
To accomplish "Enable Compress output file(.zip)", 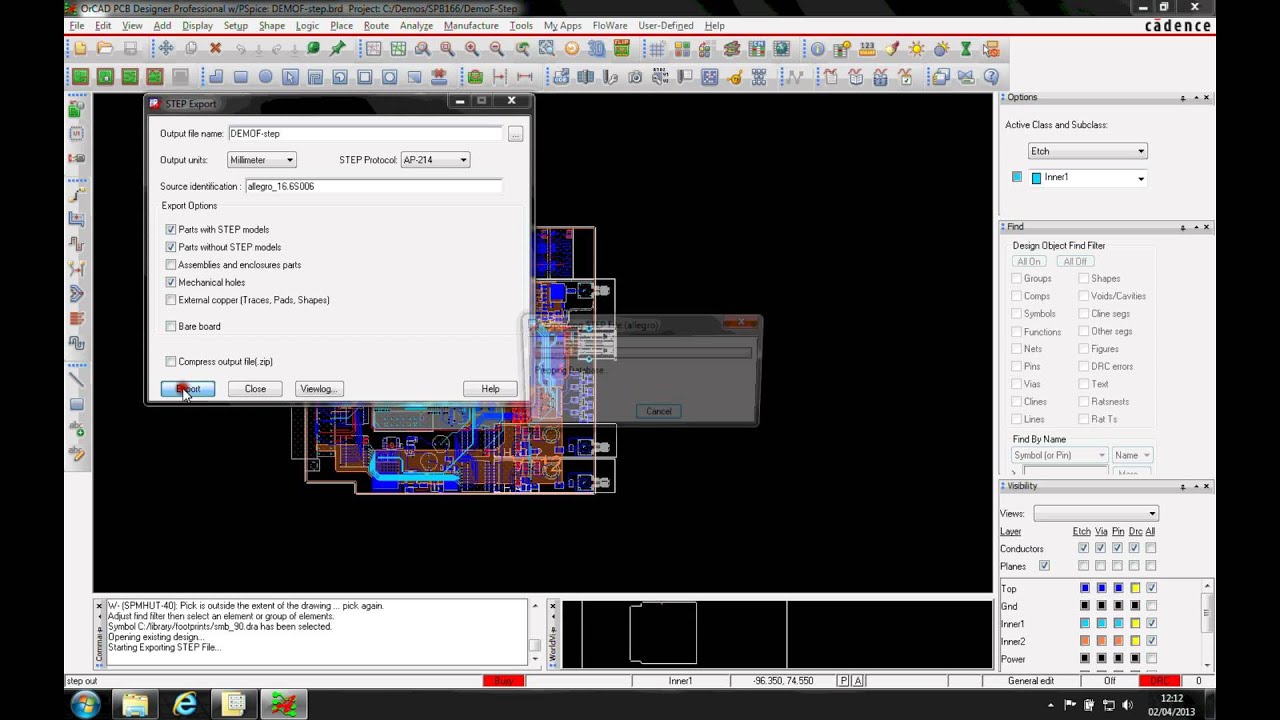I will pos(171,361).
